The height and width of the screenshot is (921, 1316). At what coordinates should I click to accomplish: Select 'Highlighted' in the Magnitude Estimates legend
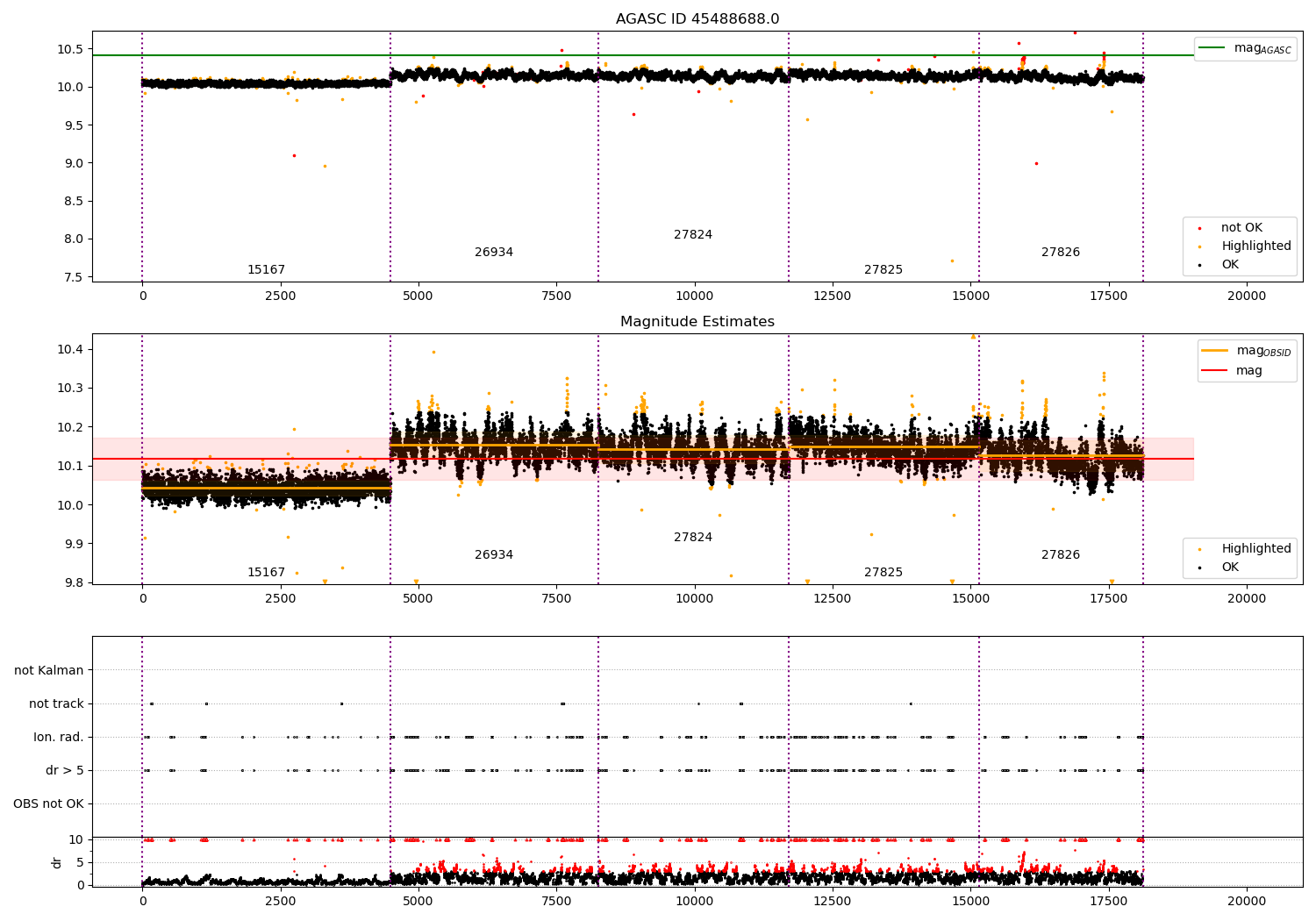1256,549
